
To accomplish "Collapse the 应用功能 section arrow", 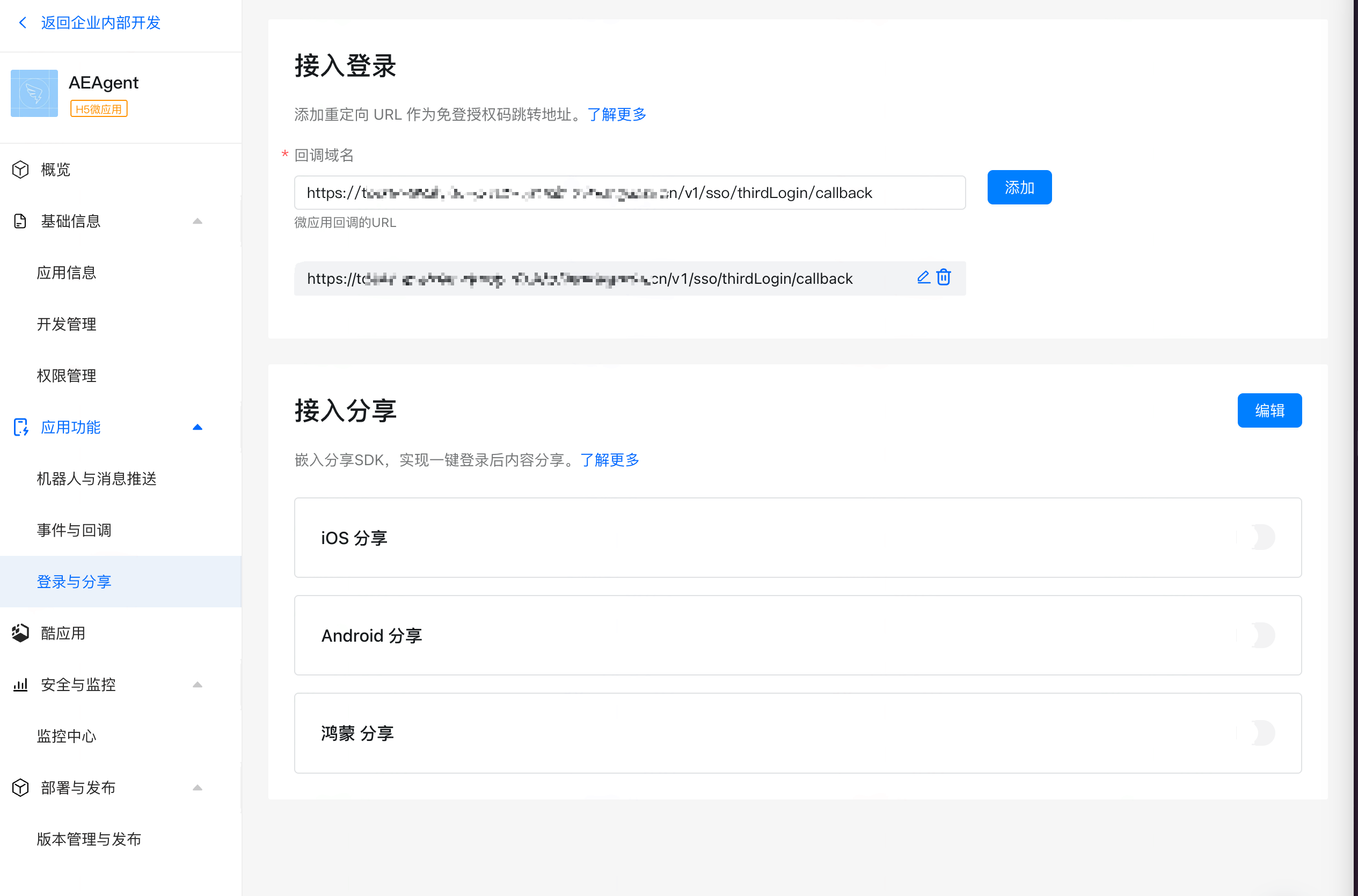I will pos(197,427).
